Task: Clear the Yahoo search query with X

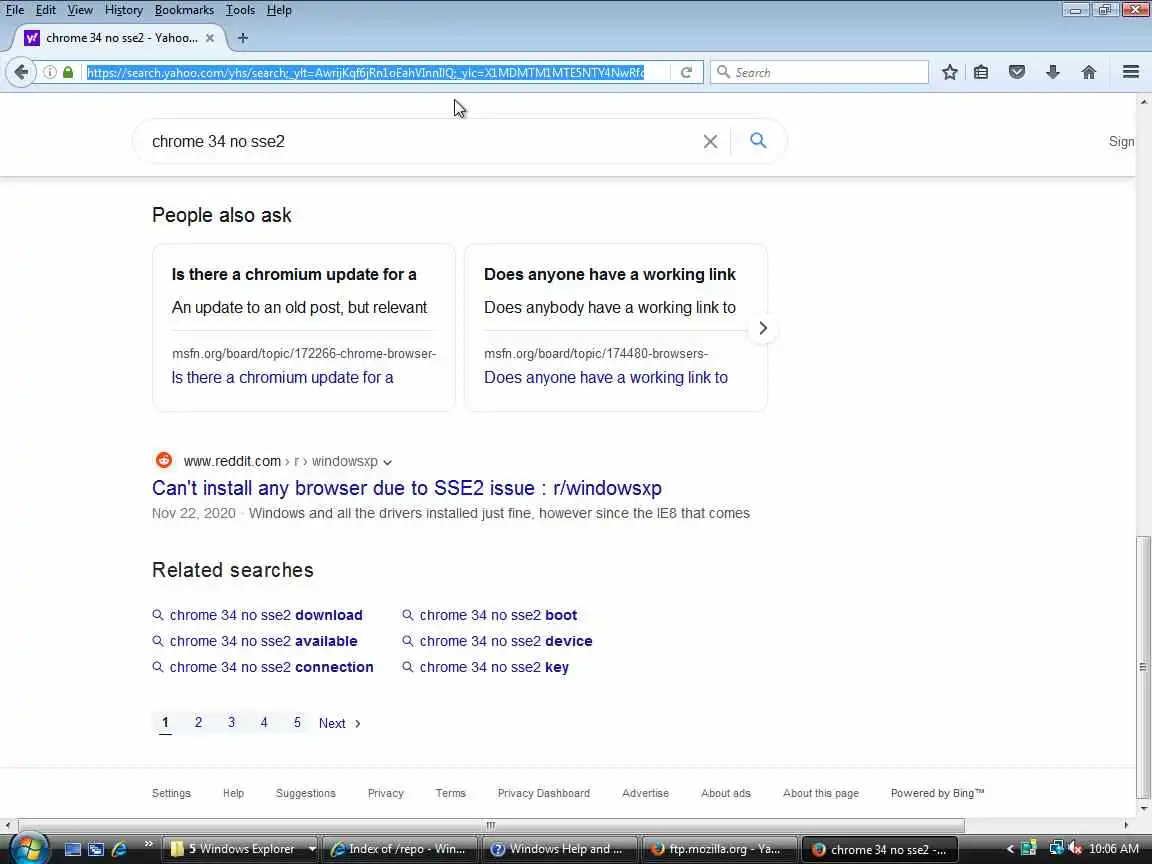Action: (x=710, y=141)
